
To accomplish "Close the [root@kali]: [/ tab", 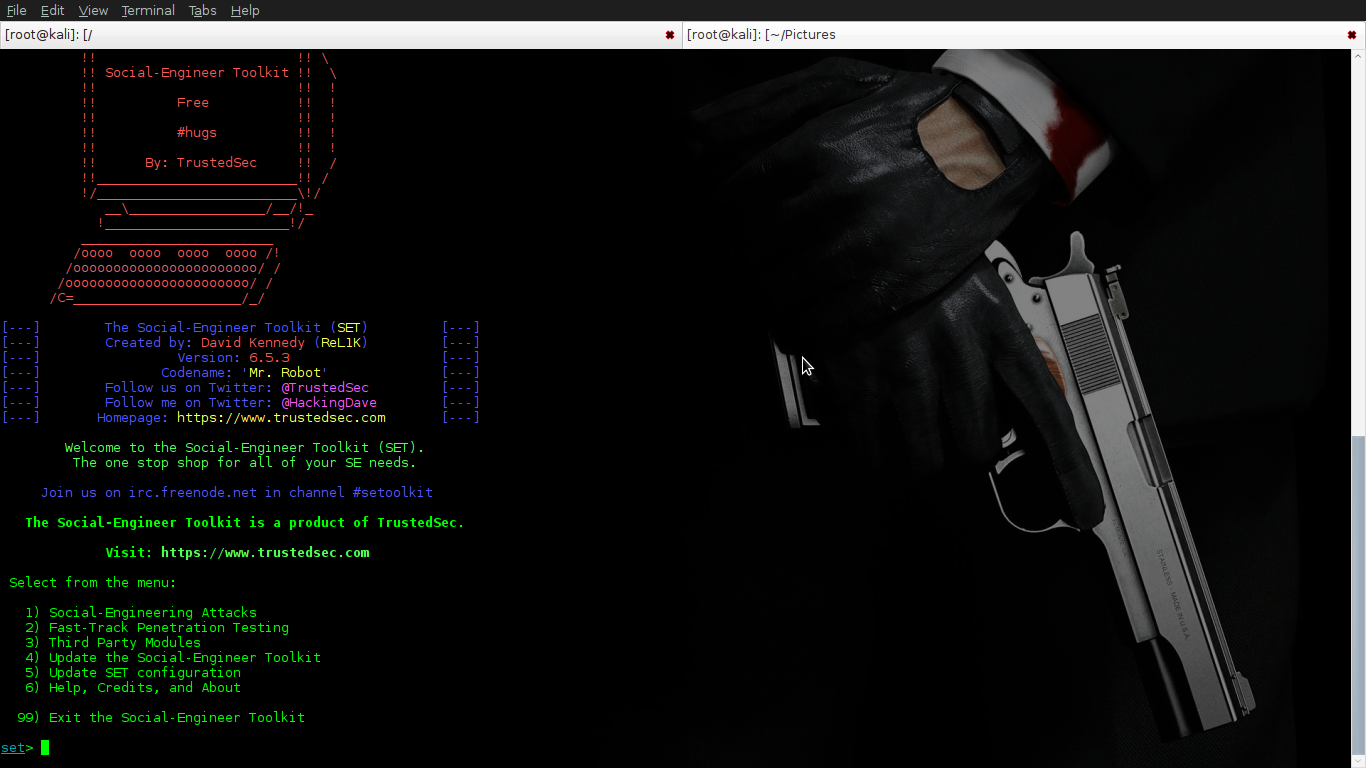I will (x=670, y=35).
